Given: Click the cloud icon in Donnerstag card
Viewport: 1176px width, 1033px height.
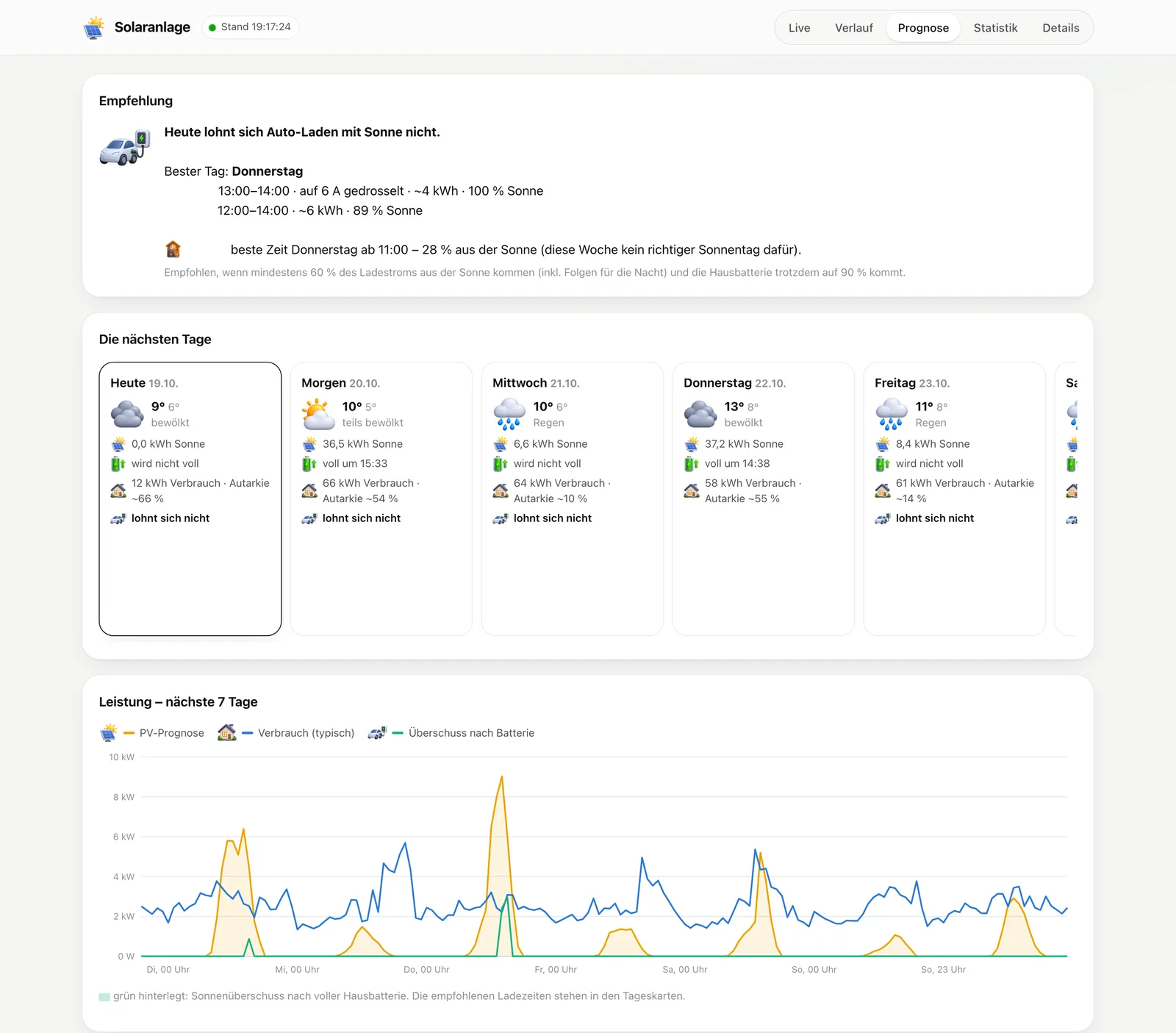Looking at the screenshot, I should [700, 414].
